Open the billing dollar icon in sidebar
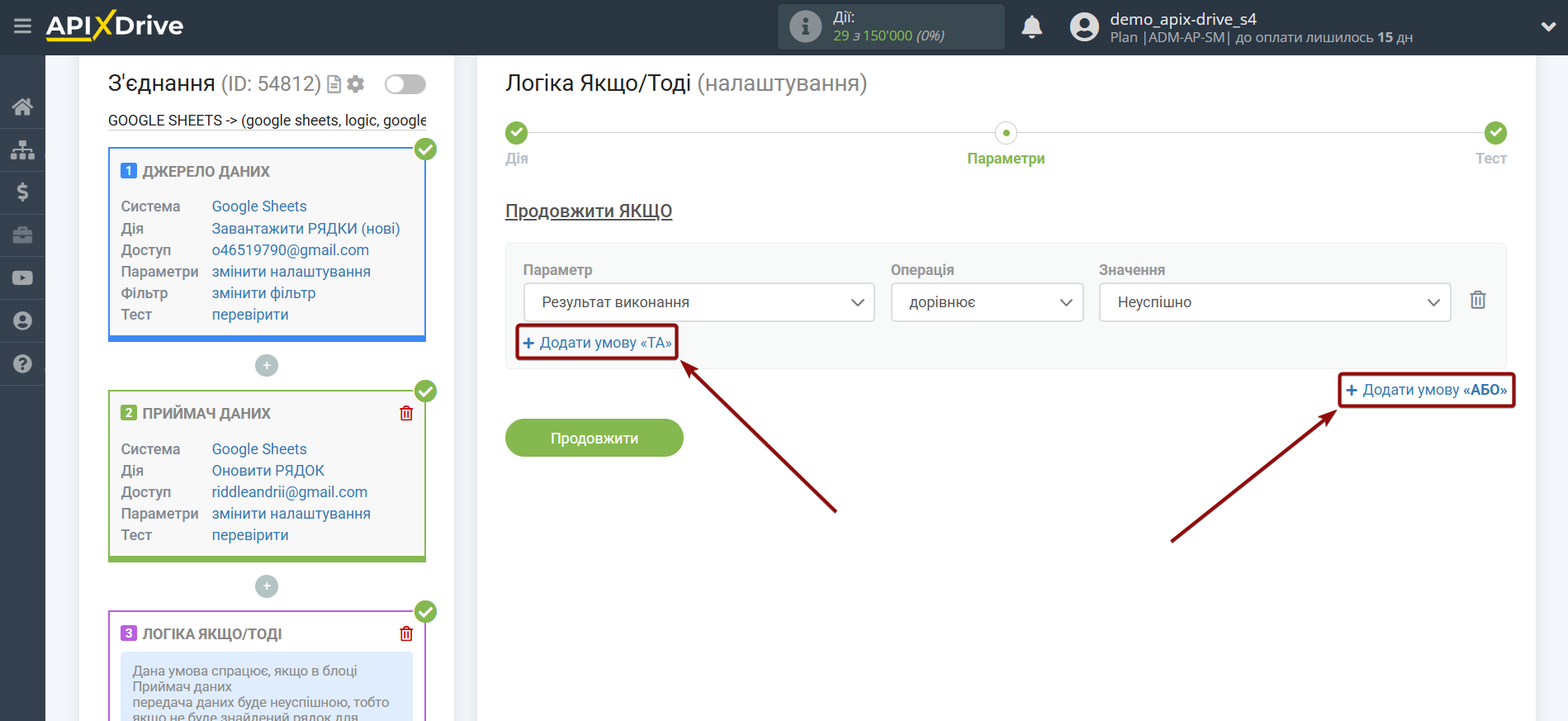The image size is (1568, 721). 22,192
